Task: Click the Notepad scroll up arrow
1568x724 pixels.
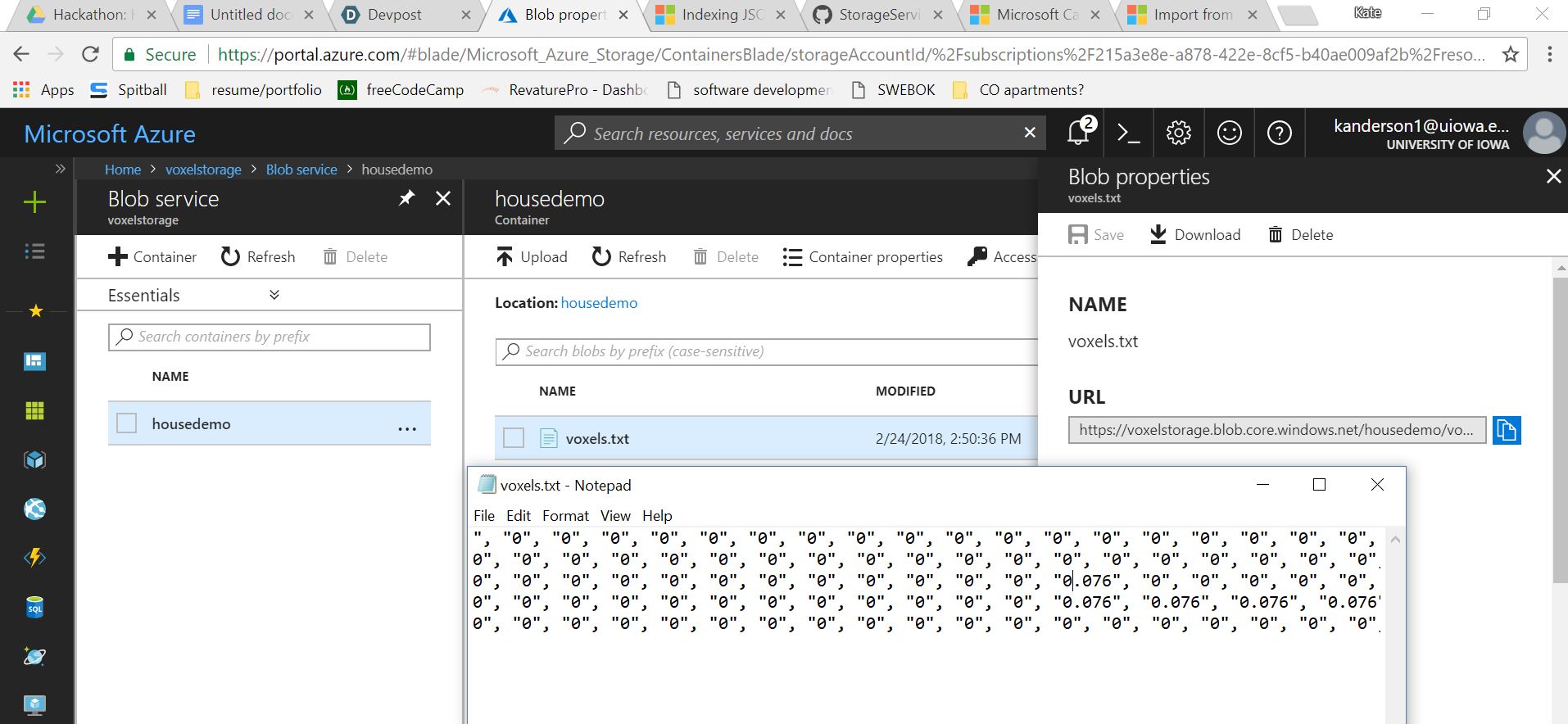Action: (x=1395, y=539)
